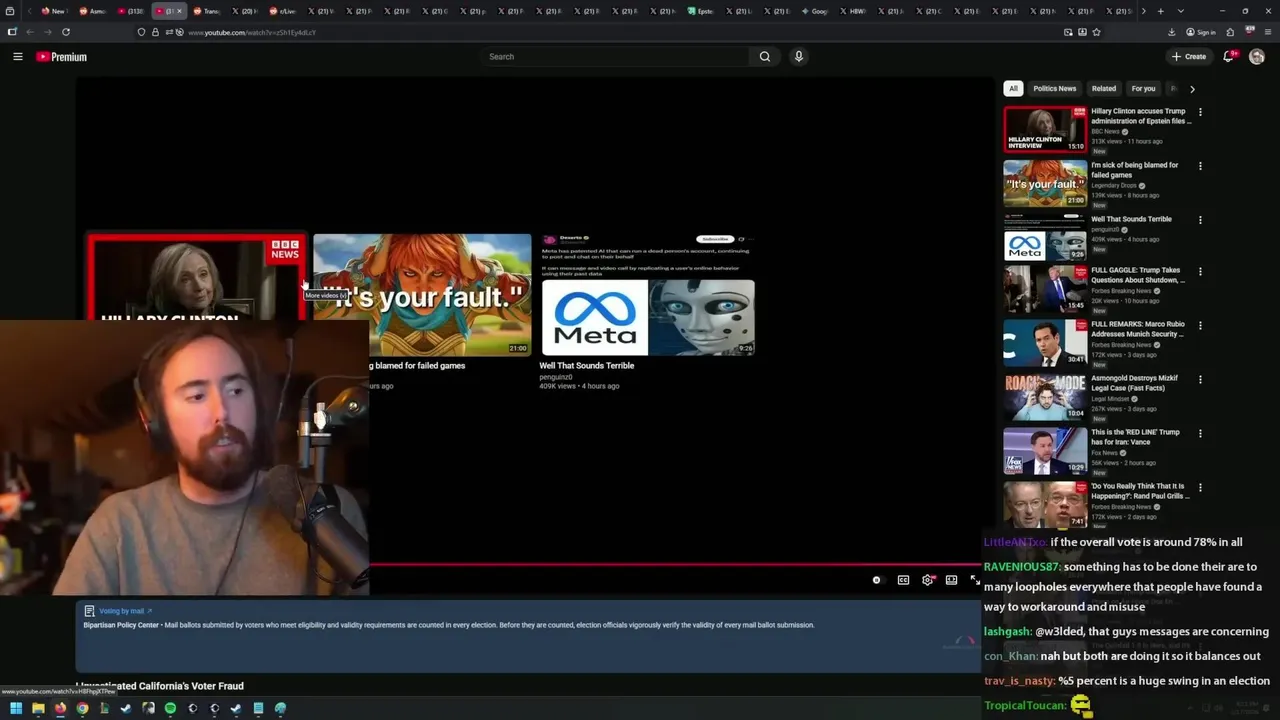
Task: Go to YouTube Premium home logo
Action: pyautogui.click(x=62, y=57)
